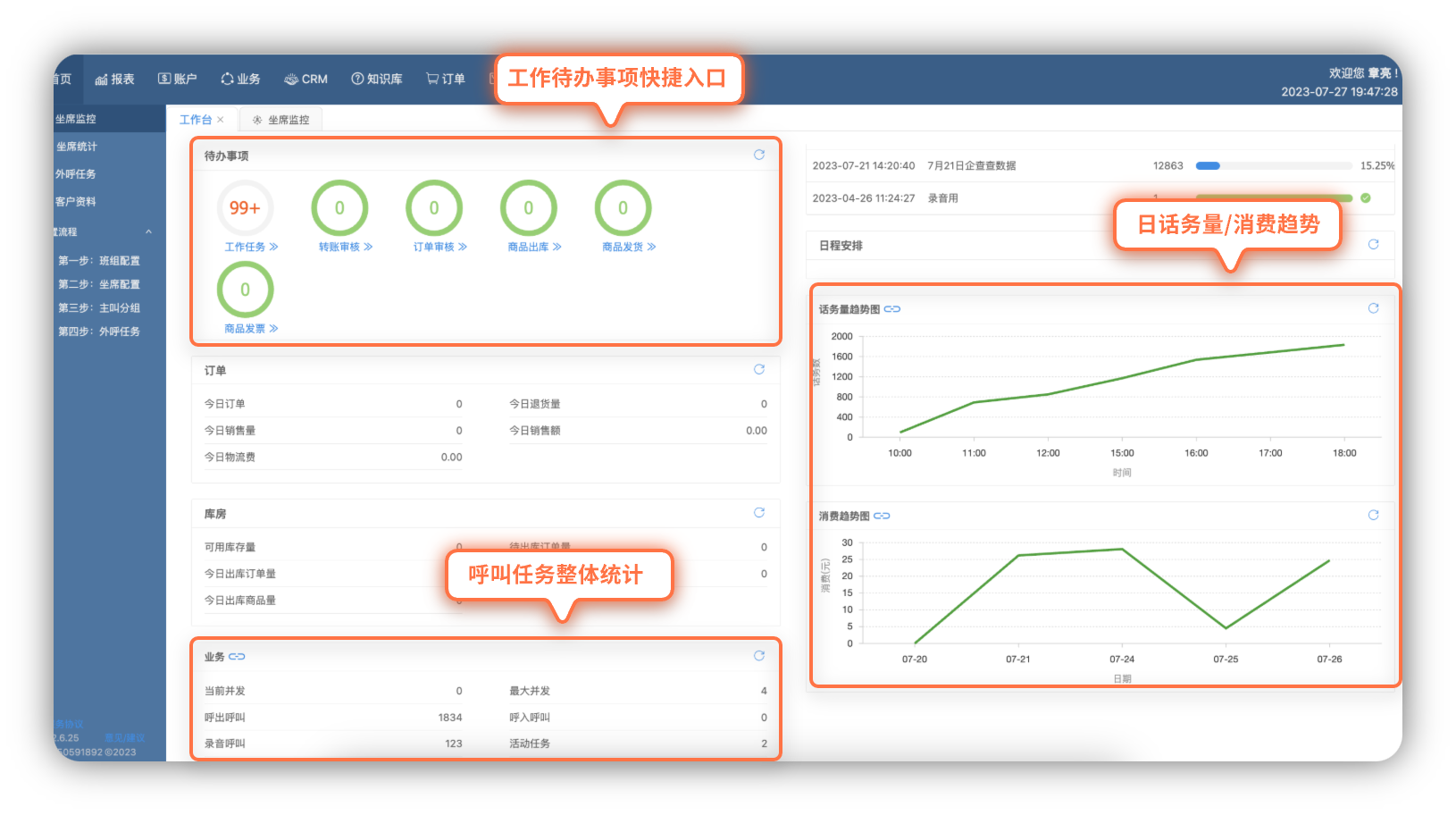
Task: Switch to the 坐席监控 tab
Action: 281,120
